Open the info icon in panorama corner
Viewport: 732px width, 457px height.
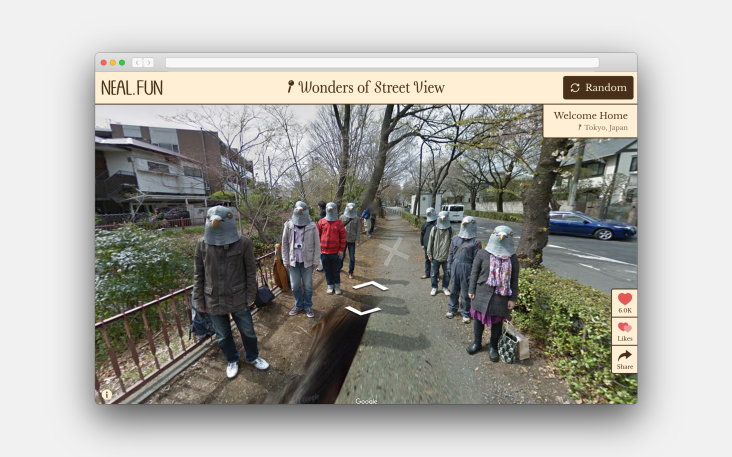106,395
